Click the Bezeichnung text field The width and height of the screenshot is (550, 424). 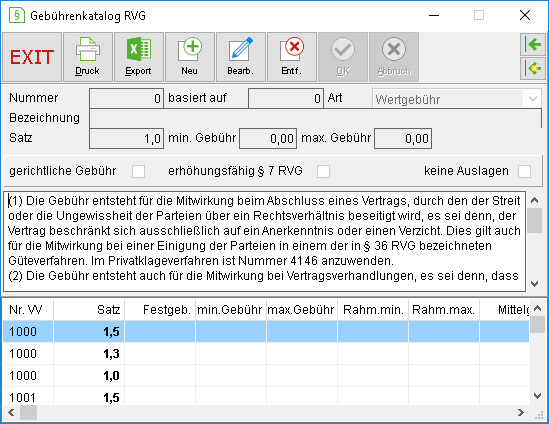(x=315, y=118)
